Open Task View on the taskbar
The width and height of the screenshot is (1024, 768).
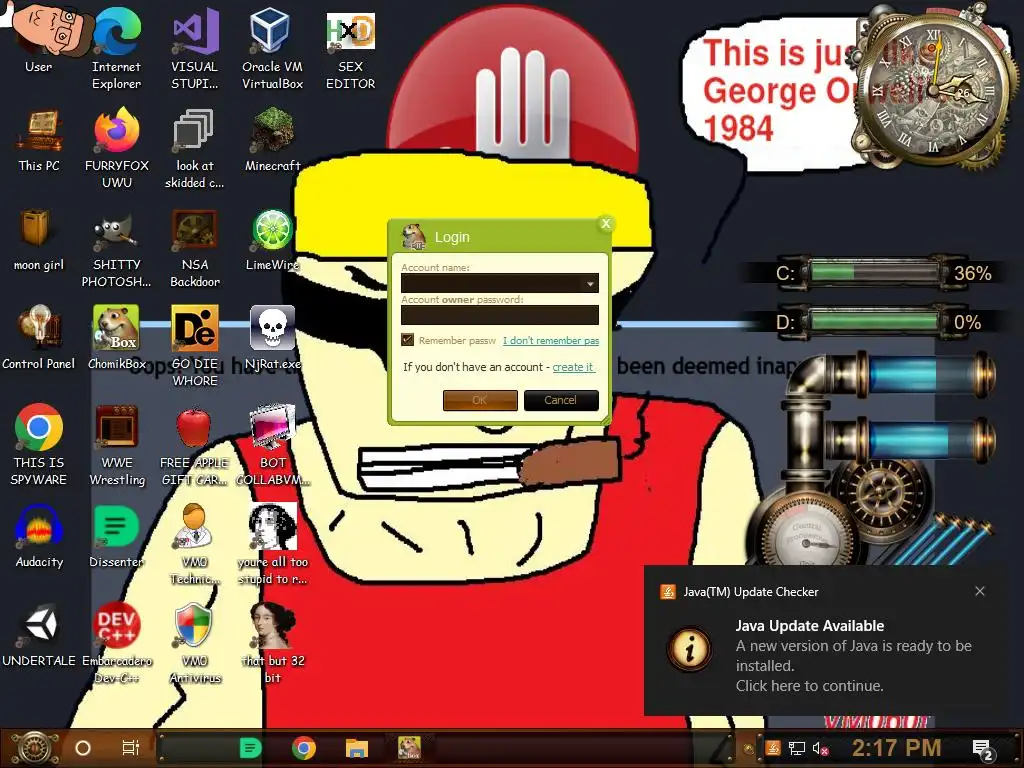tap(131, 748)
